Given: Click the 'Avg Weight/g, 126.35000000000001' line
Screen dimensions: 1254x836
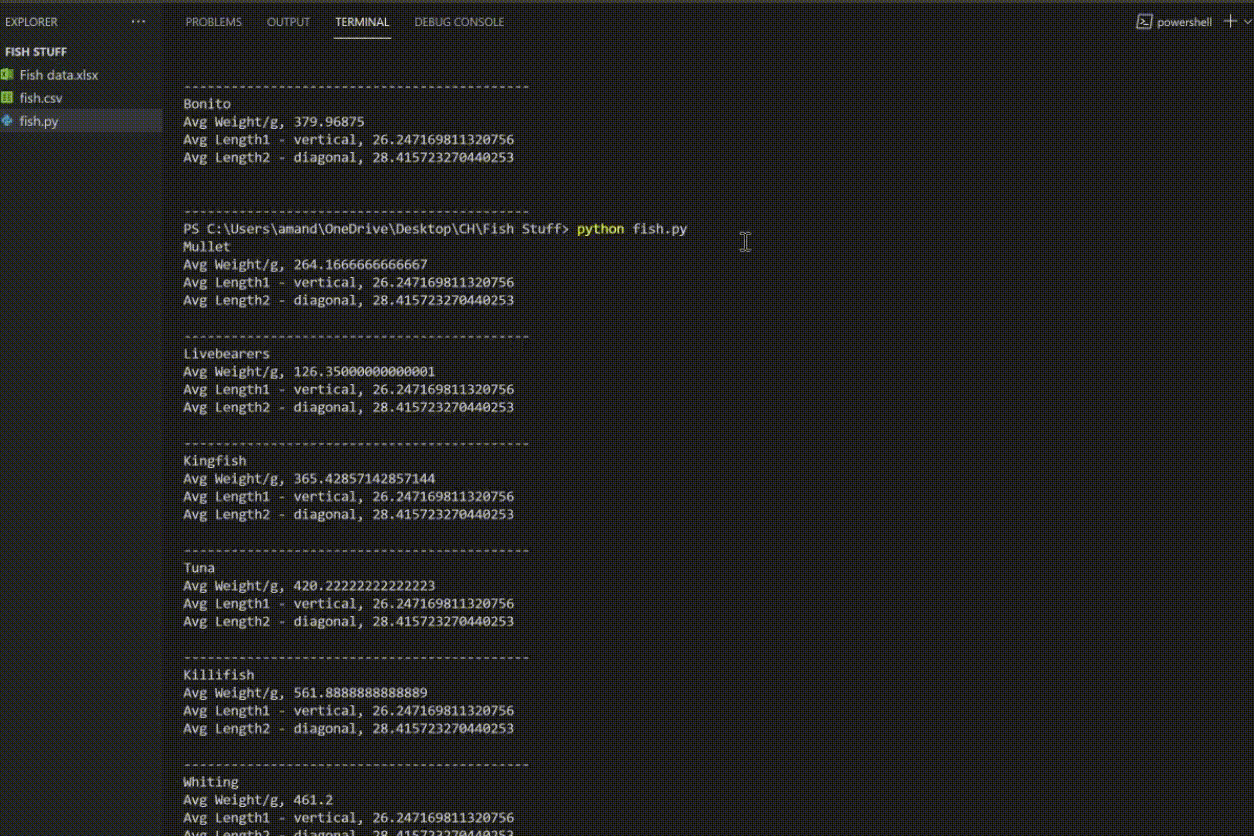Looking at the screenshot, I should (309, 372).
